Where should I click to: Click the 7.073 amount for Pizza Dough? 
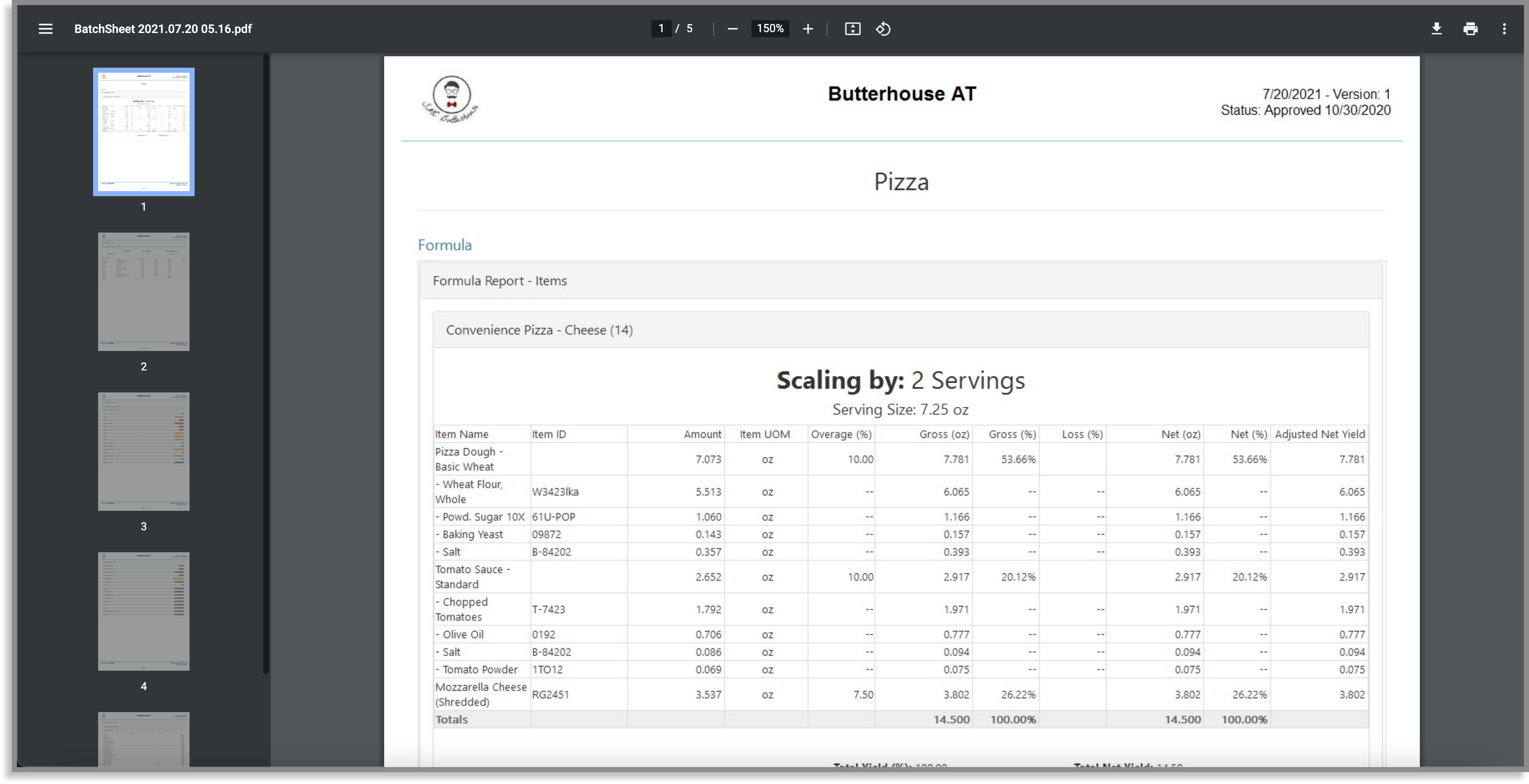click(708, 459)
